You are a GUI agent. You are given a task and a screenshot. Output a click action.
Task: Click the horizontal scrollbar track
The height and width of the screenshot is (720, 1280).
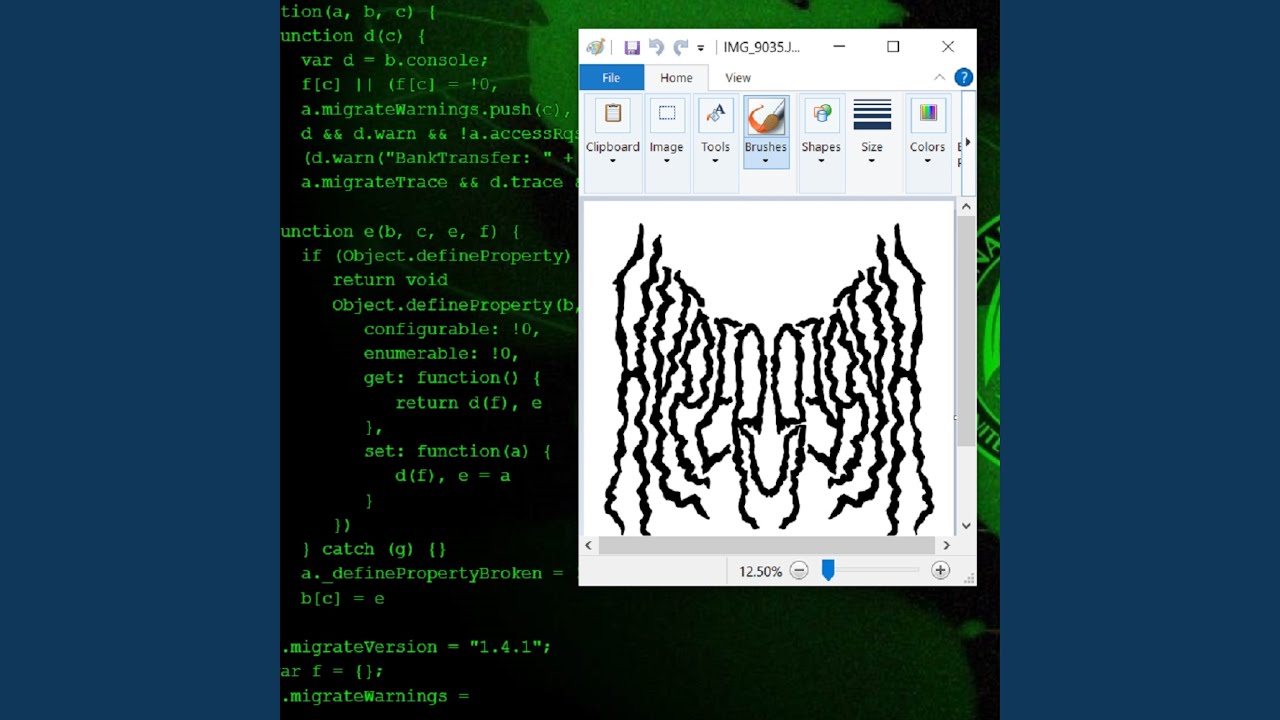pyautogui.click(x=767, y=545)
